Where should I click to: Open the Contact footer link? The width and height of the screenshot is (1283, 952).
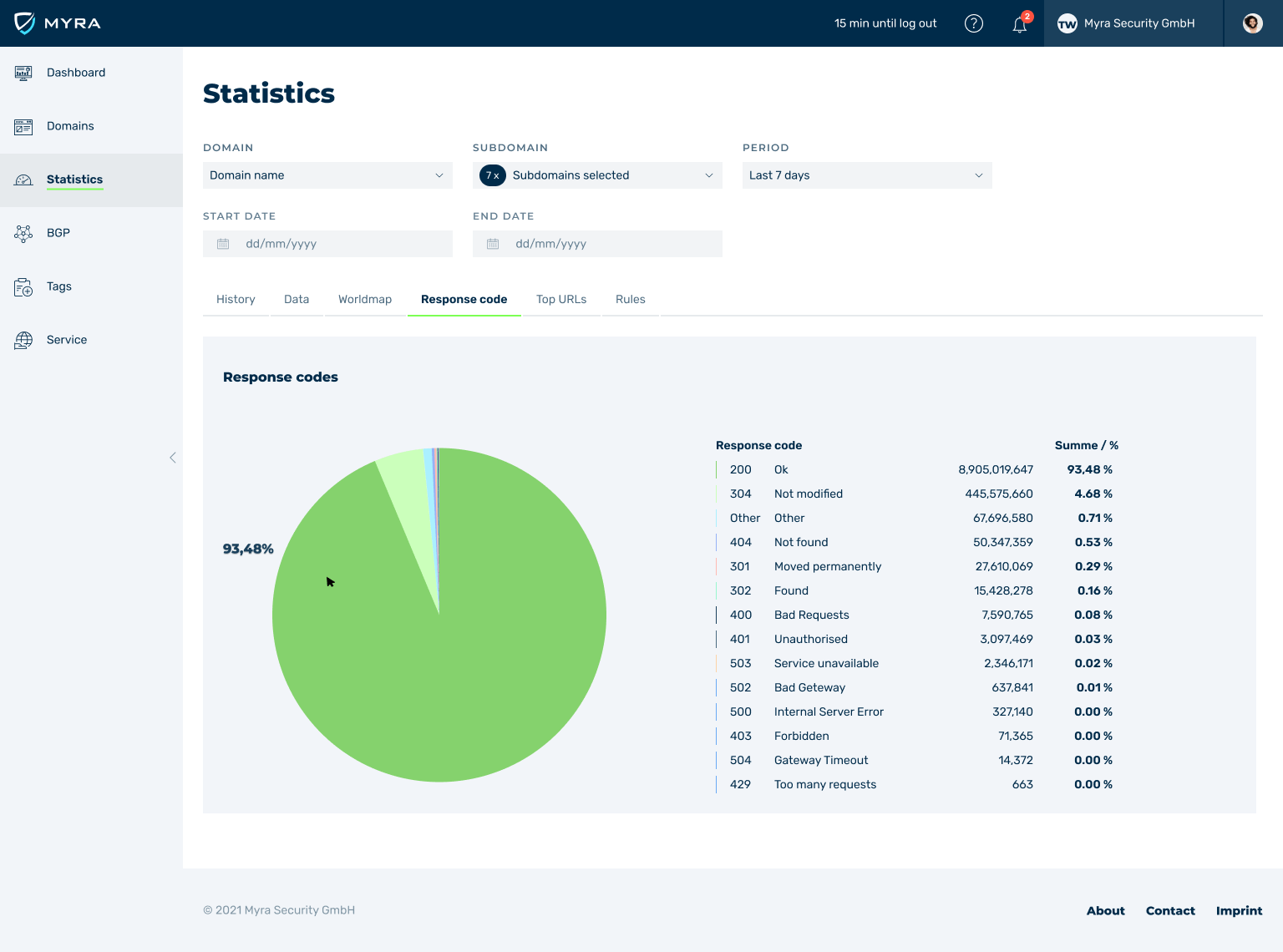point(1170,910)
